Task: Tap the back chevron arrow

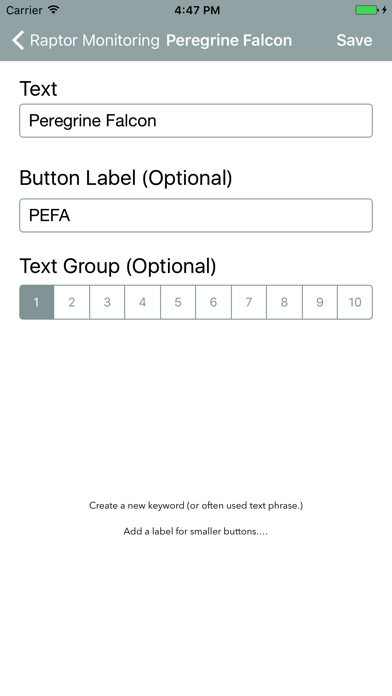Action: coord(18,40)
